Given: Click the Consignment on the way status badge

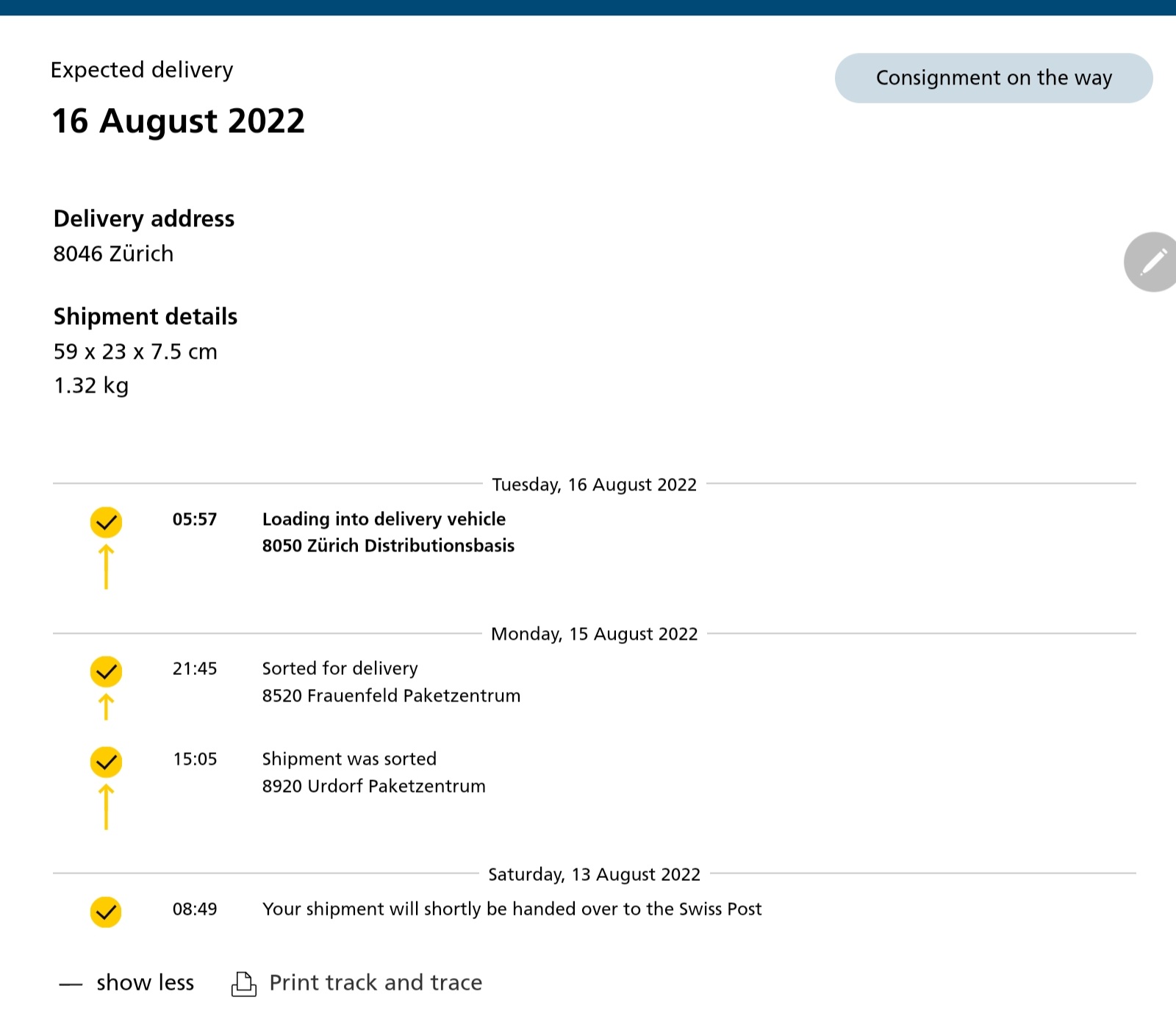Looking at the screenshot, I should (993, 78).
